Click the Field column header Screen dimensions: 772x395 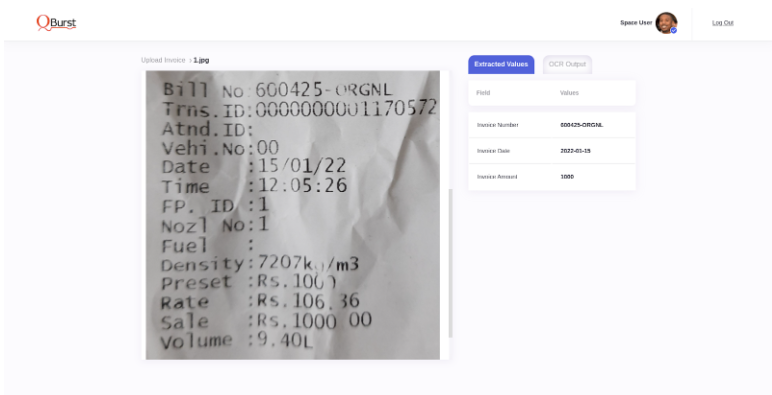[483, 93]
